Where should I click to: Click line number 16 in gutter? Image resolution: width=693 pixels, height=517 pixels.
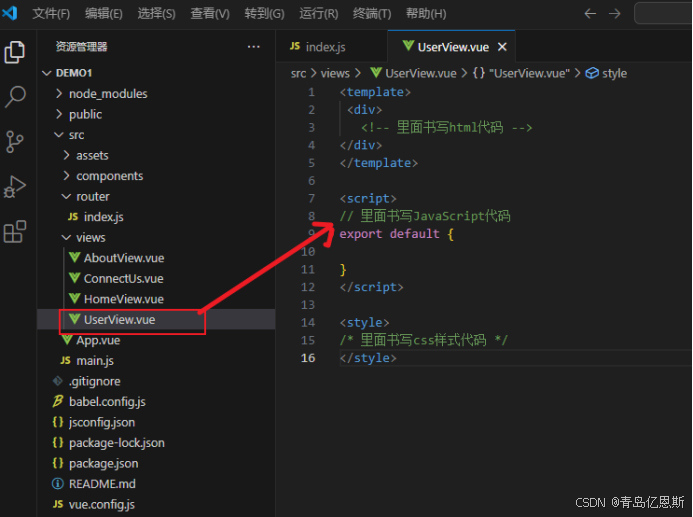pyautogui.click(x=308, y=357)
